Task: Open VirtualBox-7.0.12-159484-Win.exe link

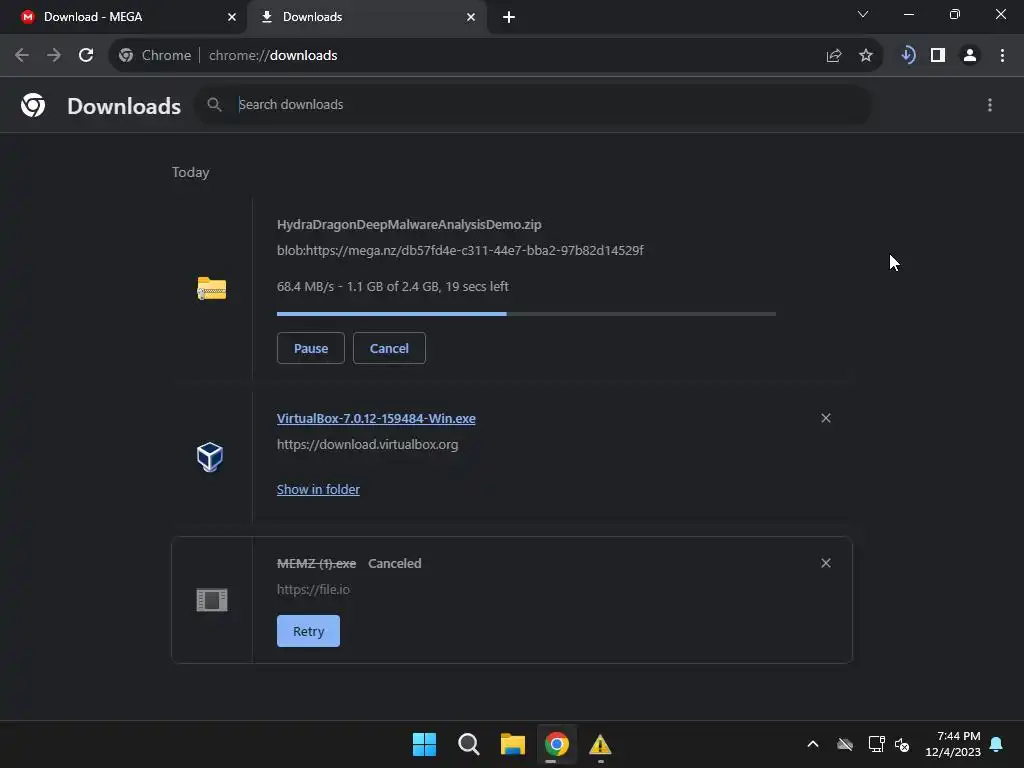Action: coord(376,419)
